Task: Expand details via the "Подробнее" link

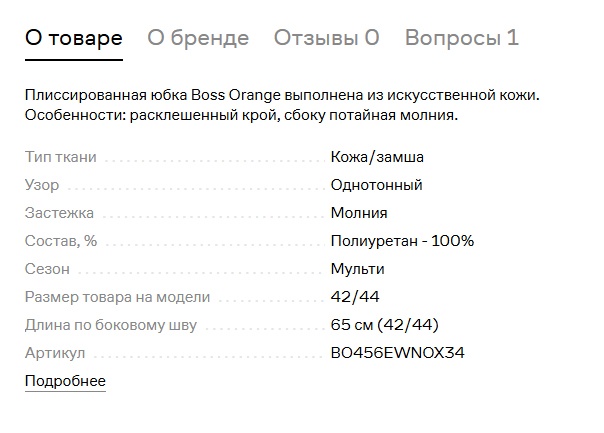Action: (x=65, y=381)
